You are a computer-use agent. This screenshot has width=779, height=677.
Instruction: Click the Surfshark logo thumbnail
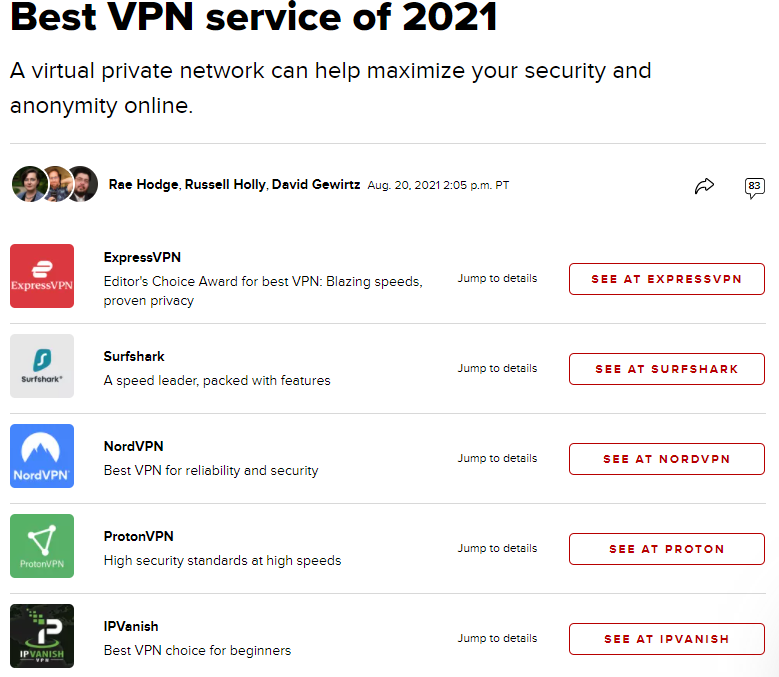(42, 366)
